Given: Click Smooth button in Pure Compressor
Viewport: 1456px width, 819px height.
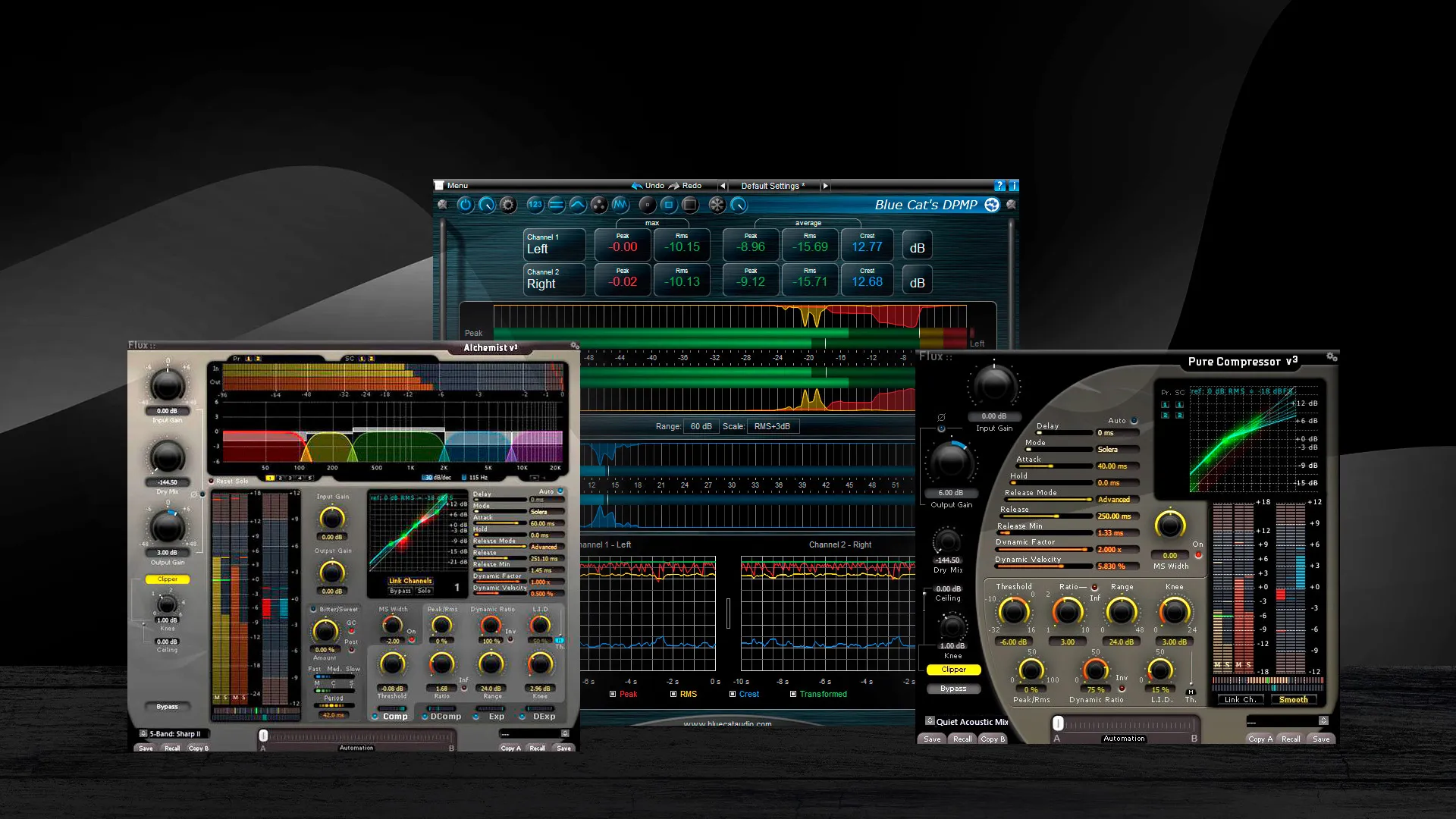Looking at the screenshot, I should point(1293,700).
